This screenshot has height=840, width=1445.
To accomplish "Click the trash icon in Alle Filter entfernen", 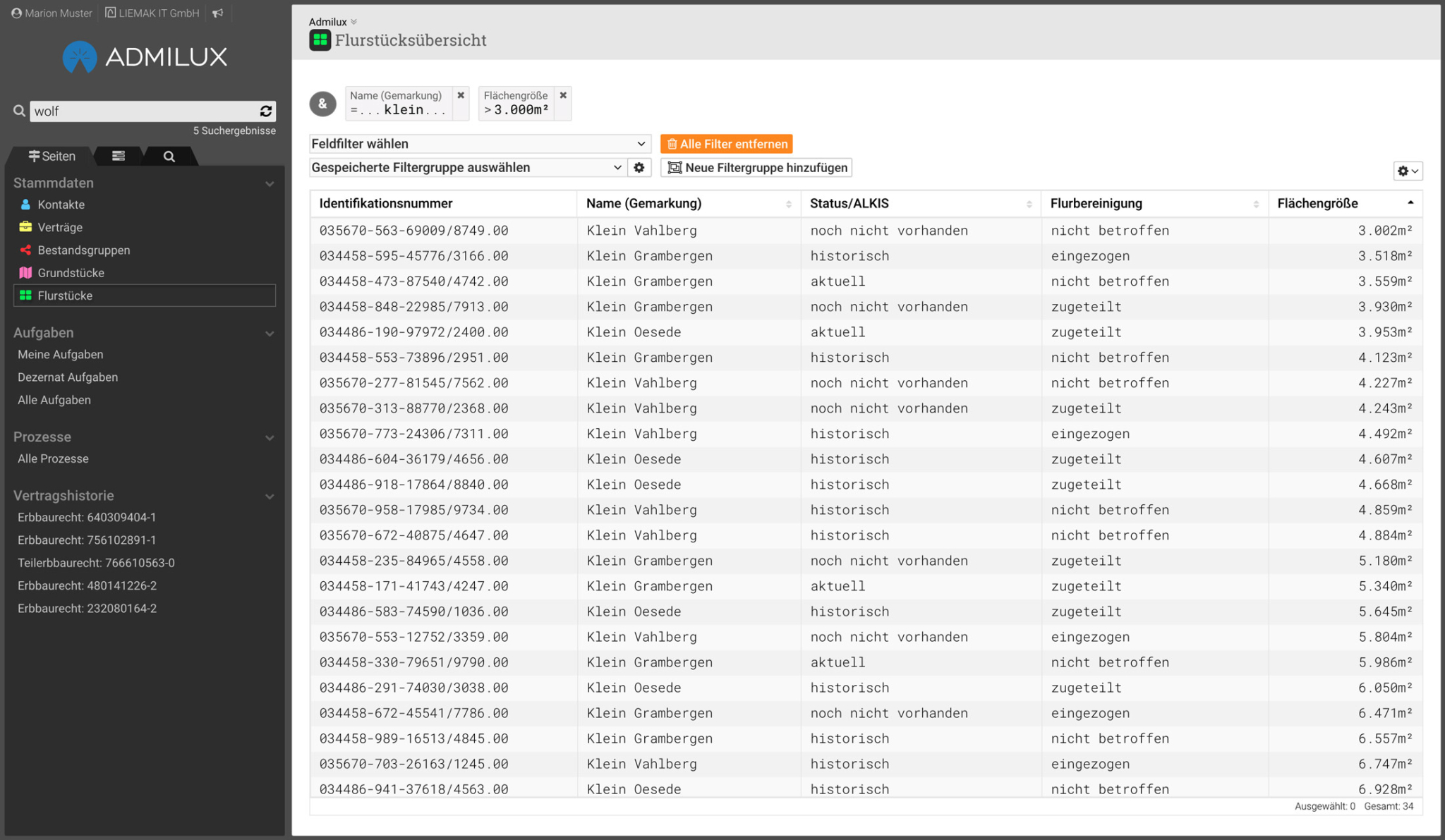I will [672, 144].
